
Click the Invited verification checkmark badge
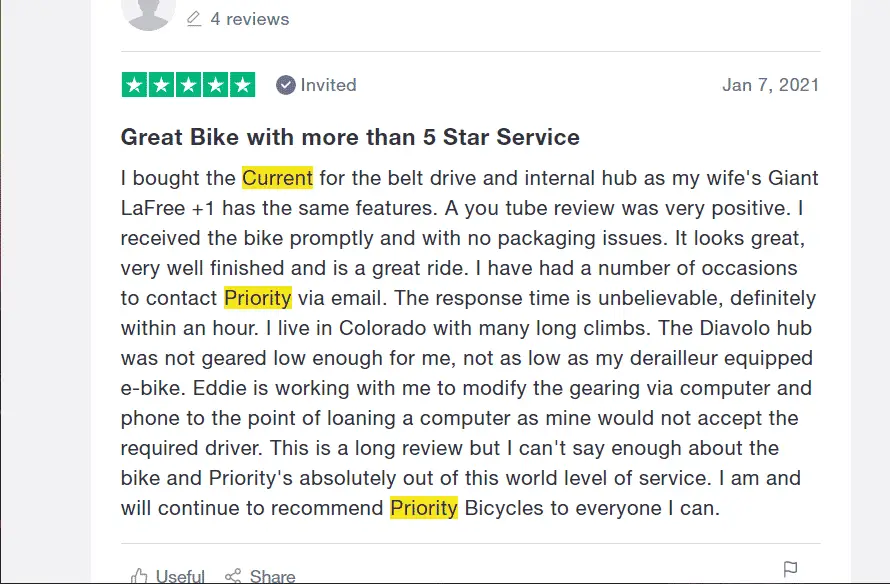coord(286,85)
